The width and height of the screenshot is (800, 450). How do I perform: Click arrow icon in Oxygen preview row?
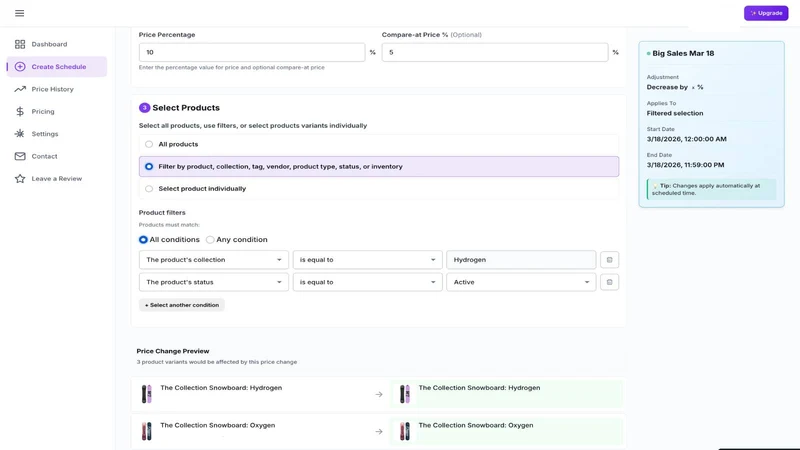[379, 432]
